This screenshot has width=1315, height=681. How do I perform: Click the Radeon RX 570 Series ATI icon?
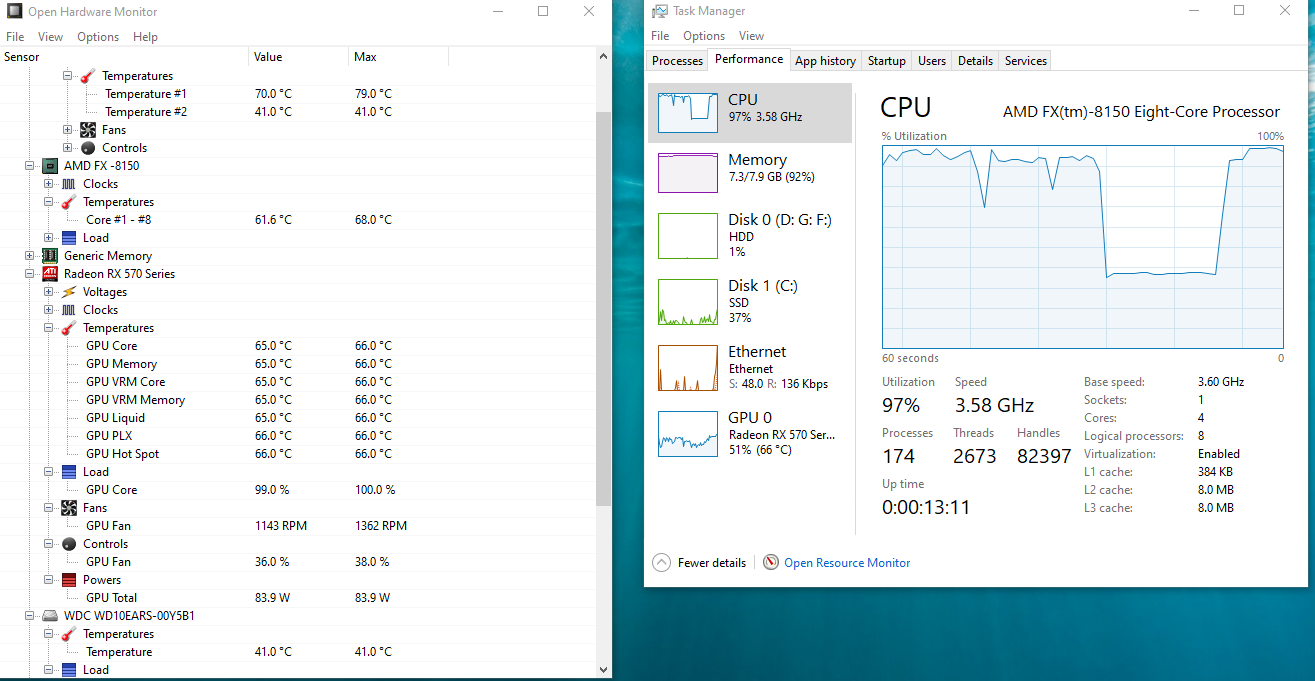tap(49, 274)
